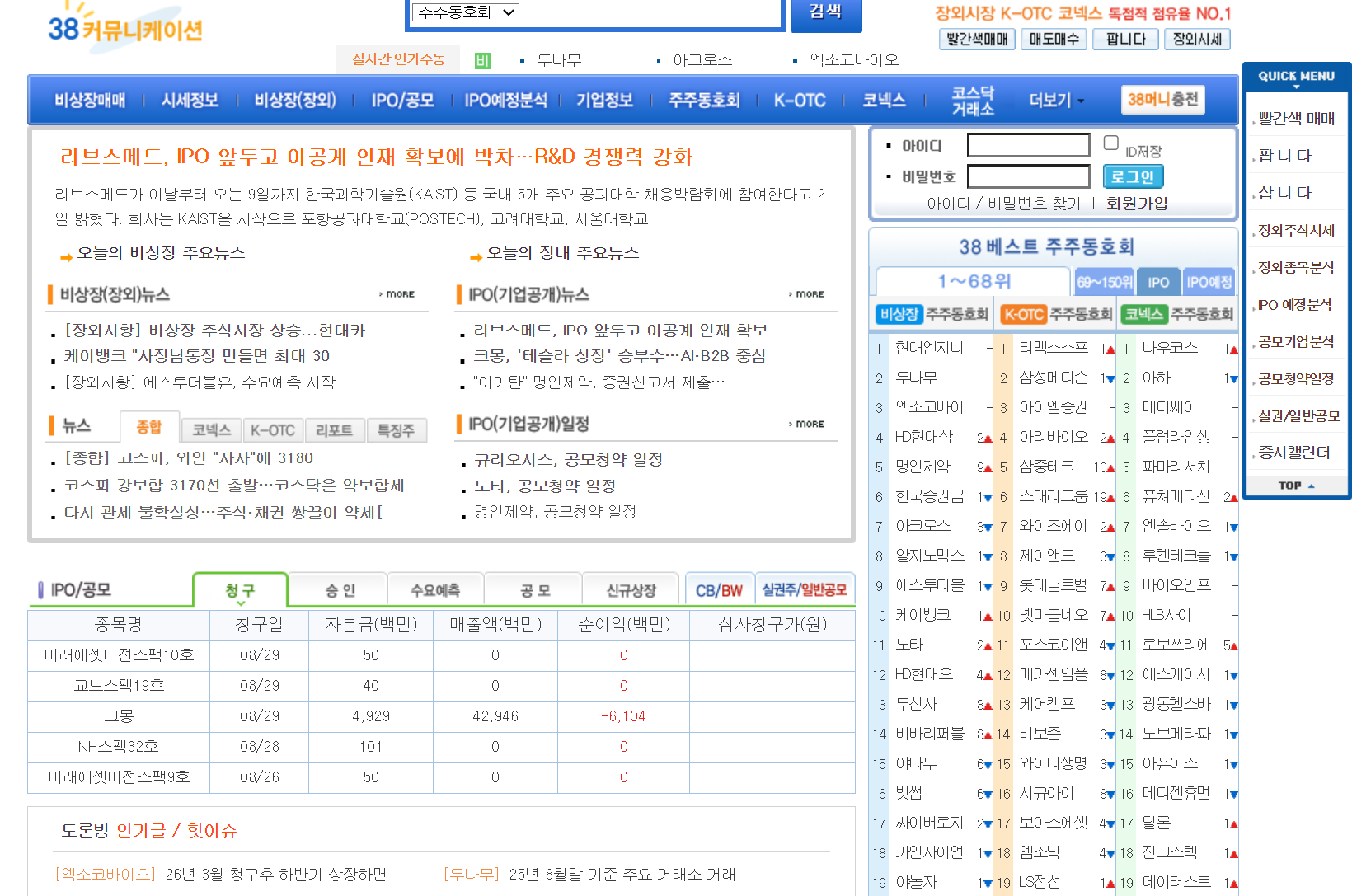The image size is (1352, 896).
Task: Open 큐리오시스, 공모청약 일정 item
Action: point(568,459)
